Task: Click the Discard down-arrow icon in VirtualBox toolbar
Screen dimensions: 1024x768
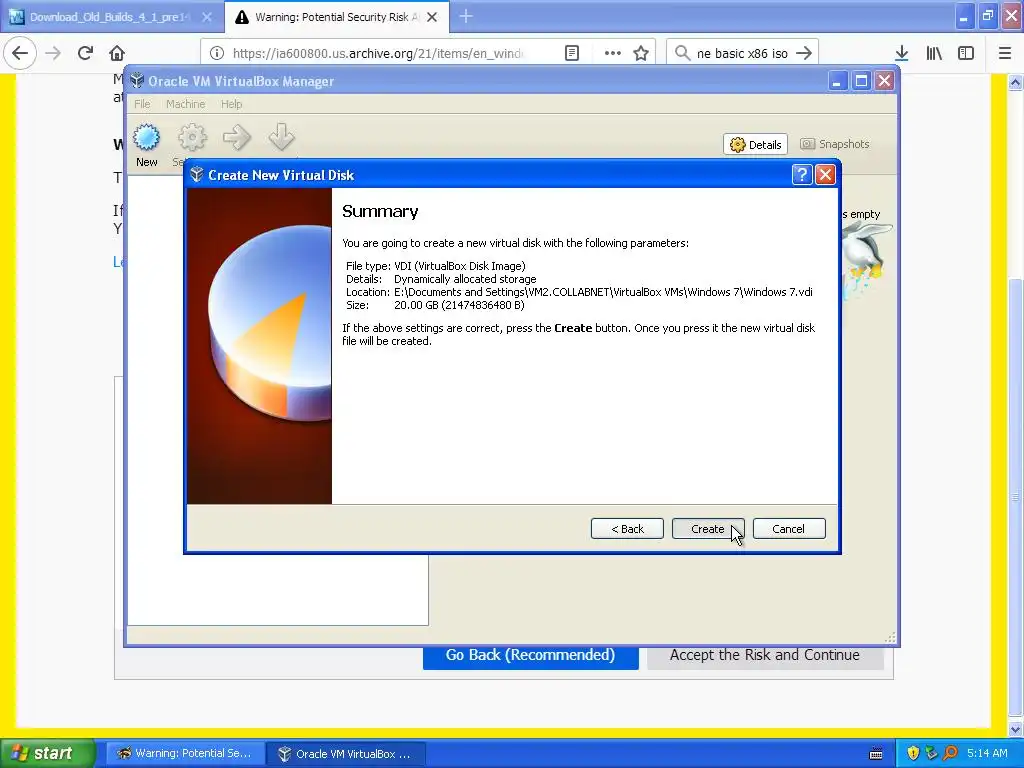Action: (281, 137)
